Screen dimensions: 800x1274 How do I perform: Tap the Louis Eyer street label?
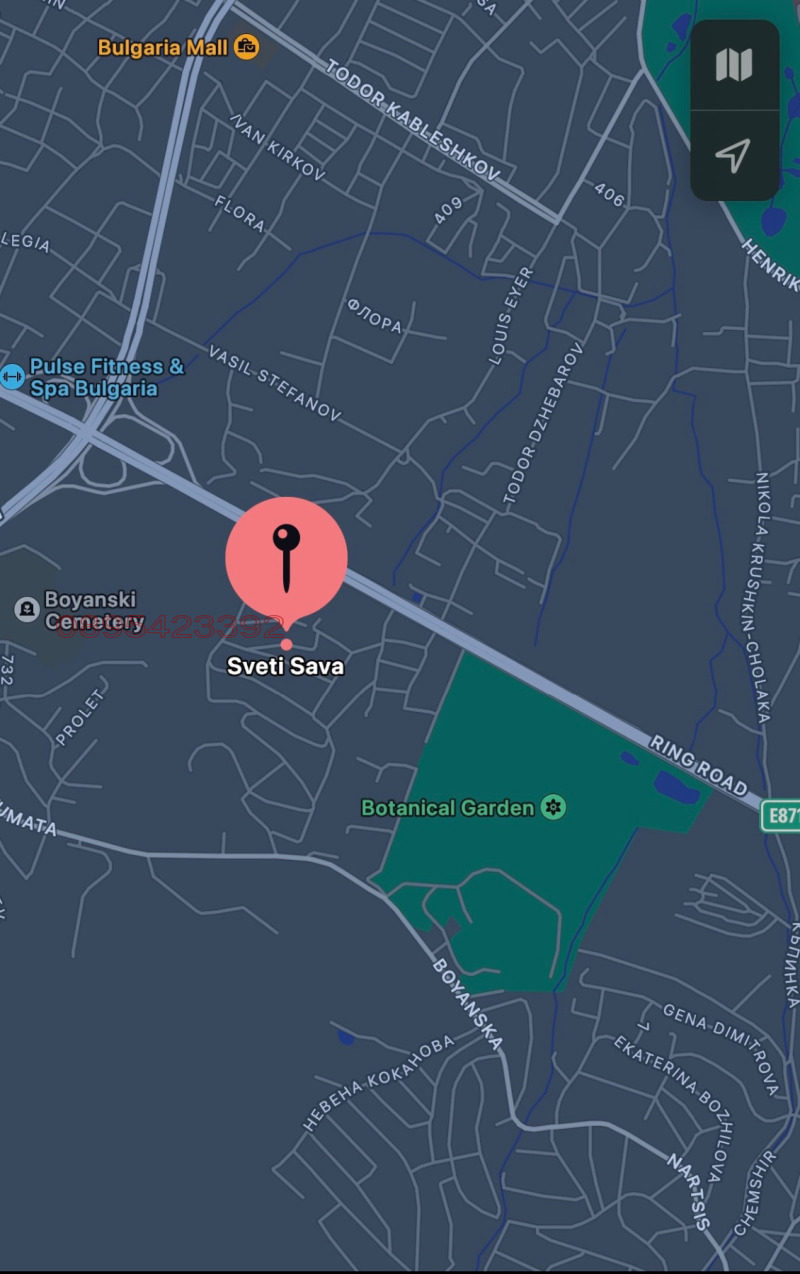click(510, 316)
